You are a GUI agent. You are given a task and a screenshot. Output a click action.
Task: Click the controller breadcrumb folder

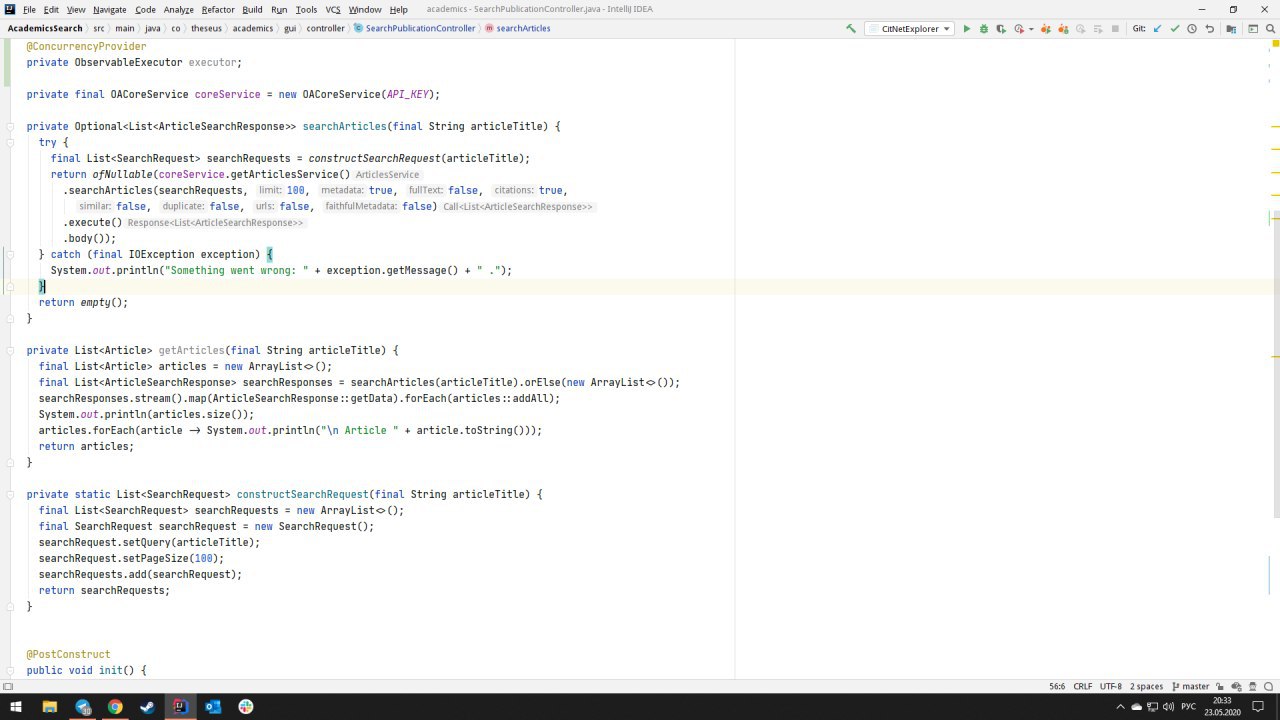click(x=325, y=29)
